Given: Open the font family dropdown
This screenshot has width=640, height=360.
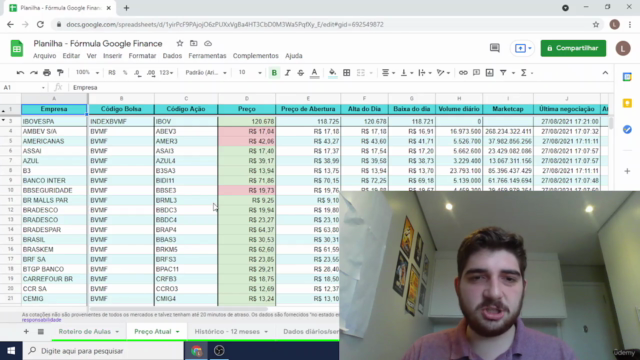Looking at the screenshot, I should point(206,73).
